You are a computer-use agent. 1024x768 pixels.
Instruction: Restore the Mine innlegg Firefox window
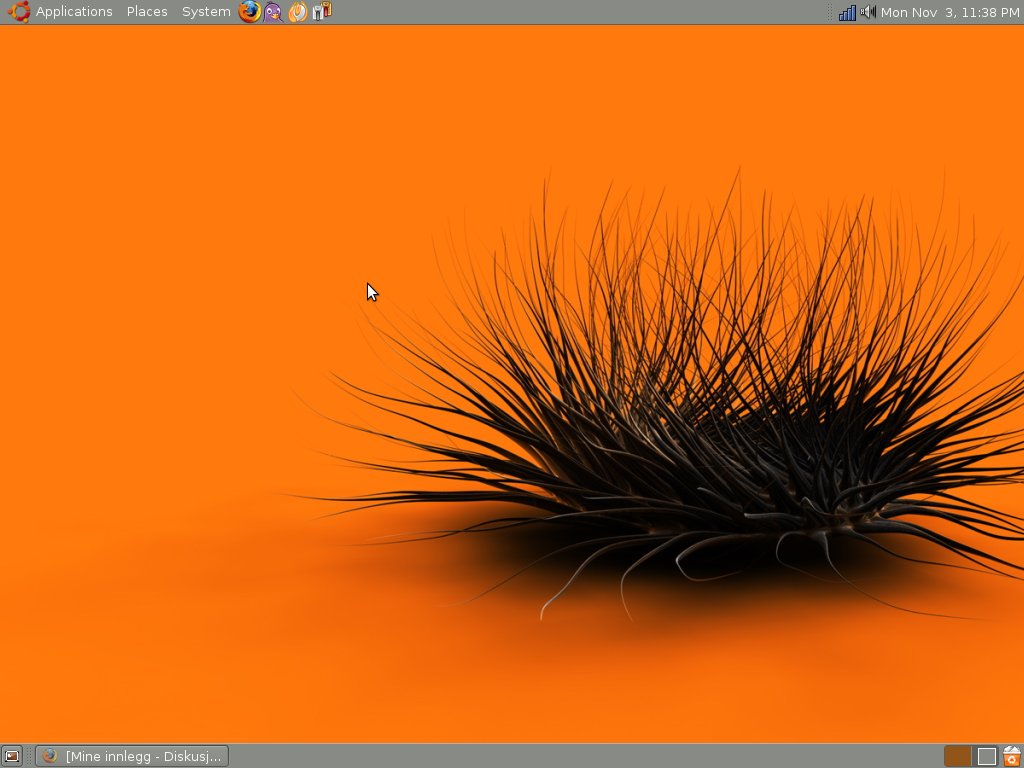[x=132, y=756]
